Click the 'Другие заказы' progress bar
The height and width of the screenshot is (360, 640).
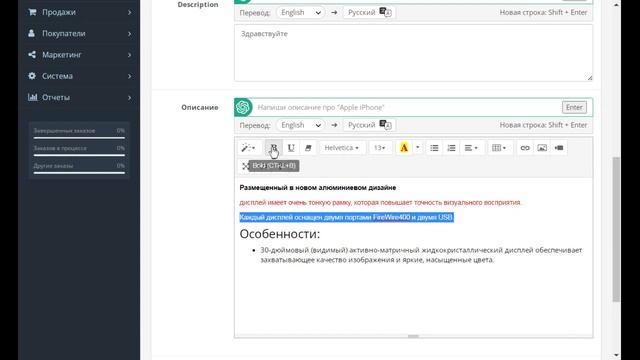tap(79, 173)
